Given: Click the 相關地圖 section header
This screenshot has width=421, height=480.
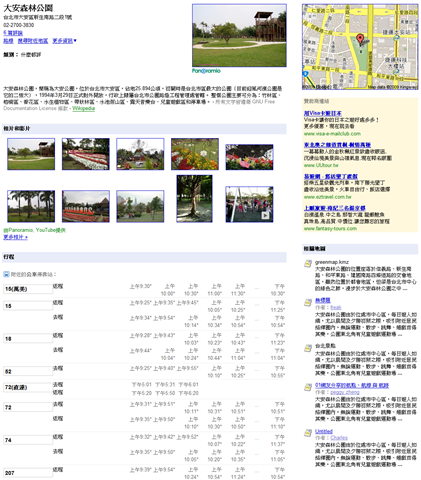Looking at the screenshot, I should tap(360, 249).
